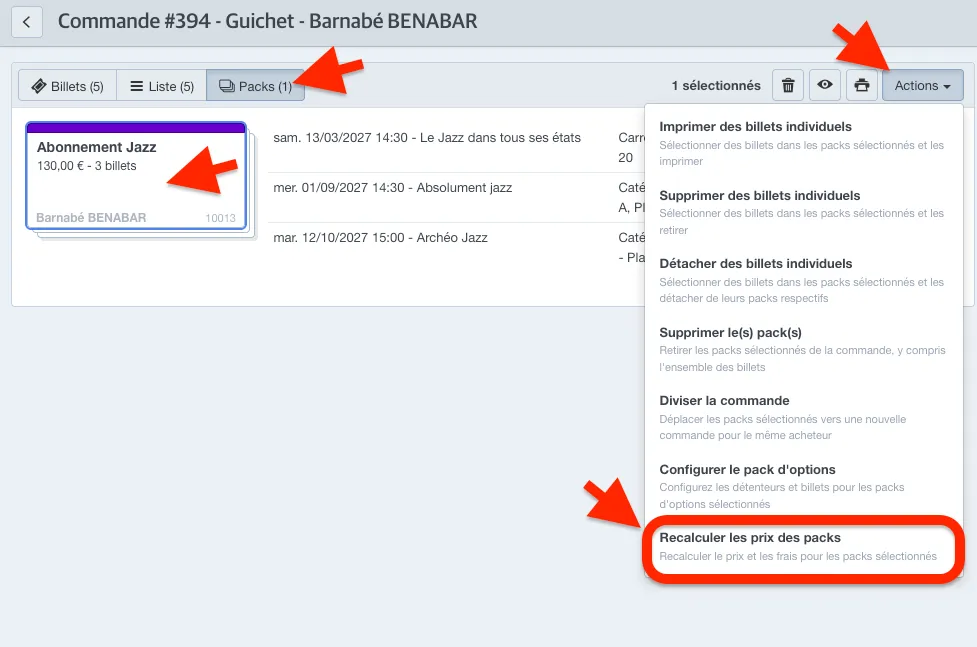The width and height of the screenshot is (977, 647).
Task: Click row Archéo Jazz 12/10/2027
Action: pos(456,247)
